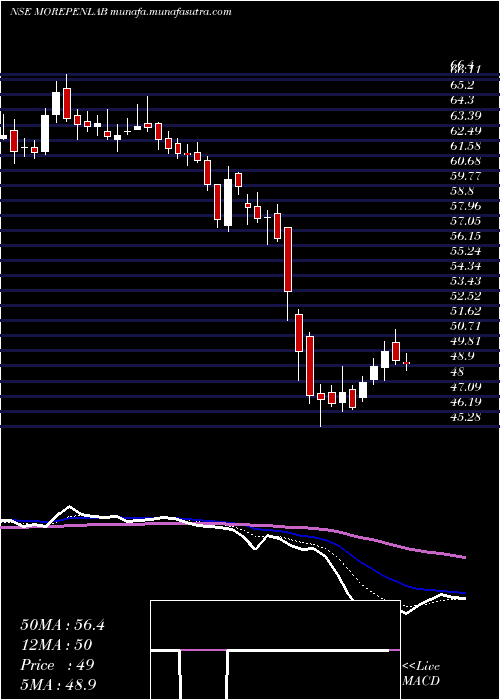Click the 12MA : 50 label

pyautogui.click(x=56, y=645)
